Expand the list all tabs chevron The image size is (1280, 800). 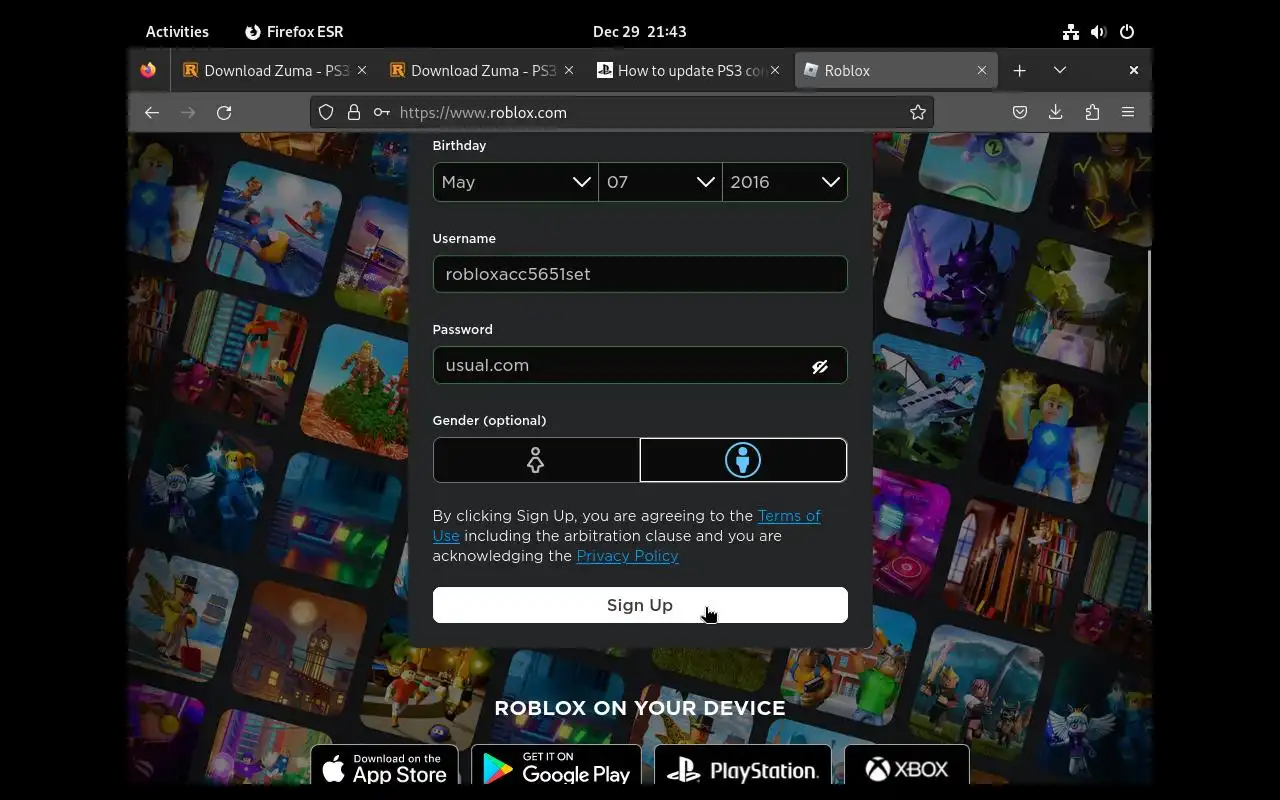tap(1060, 70)
